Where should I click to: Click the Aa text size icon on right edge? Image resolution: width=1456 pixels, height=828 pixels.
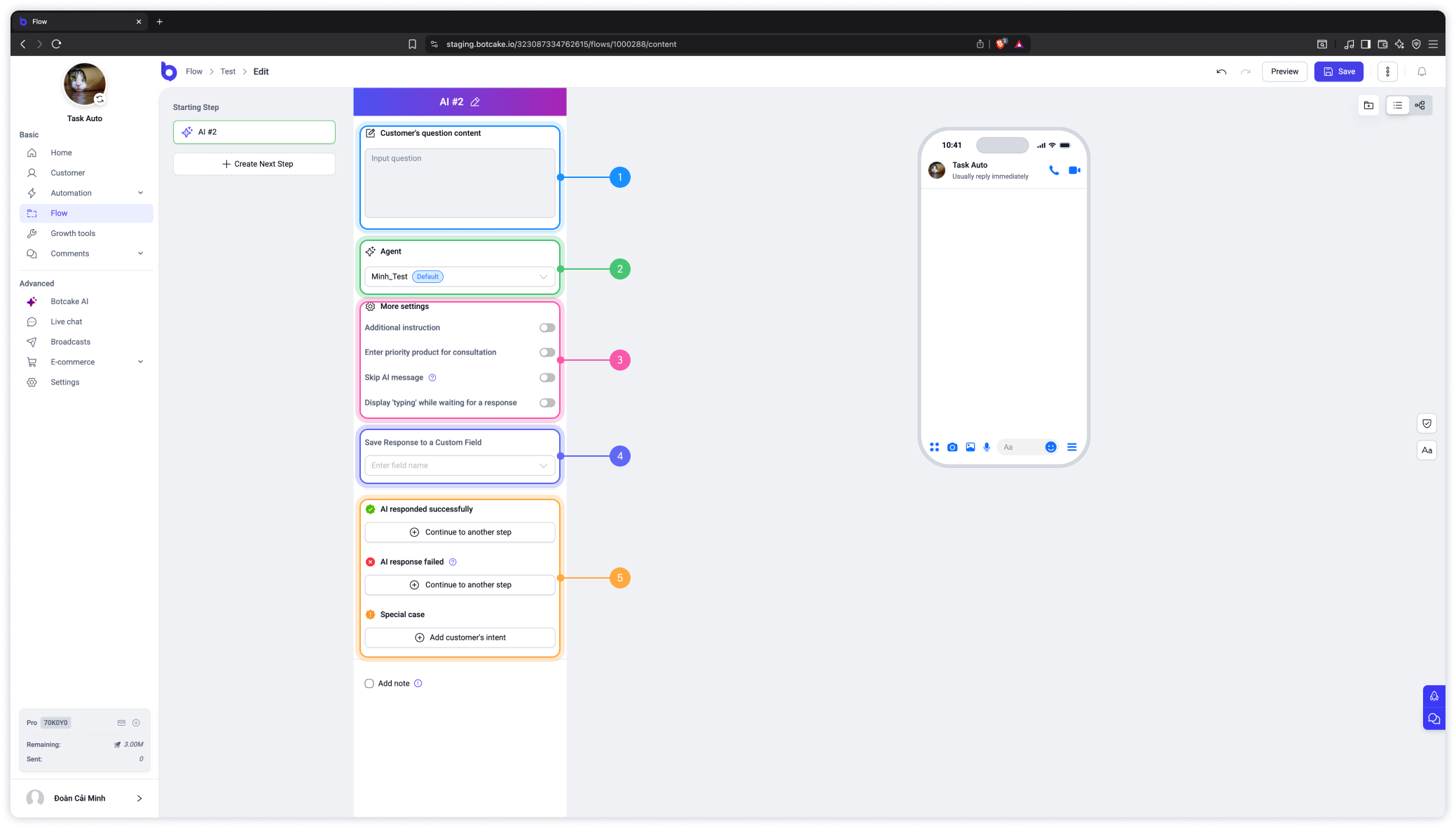point(1427,450)
